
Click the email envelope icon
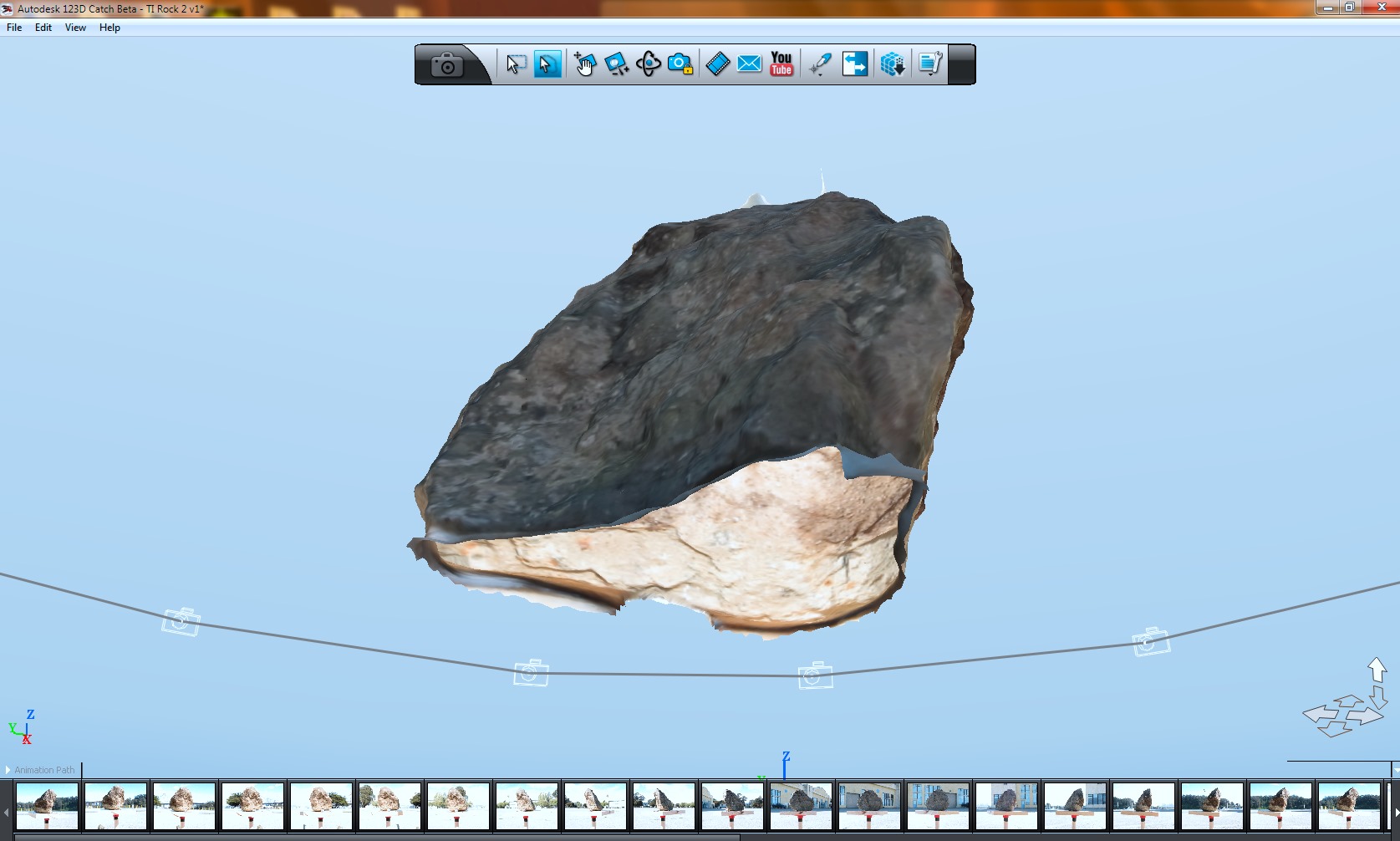(x=750, y=64)
